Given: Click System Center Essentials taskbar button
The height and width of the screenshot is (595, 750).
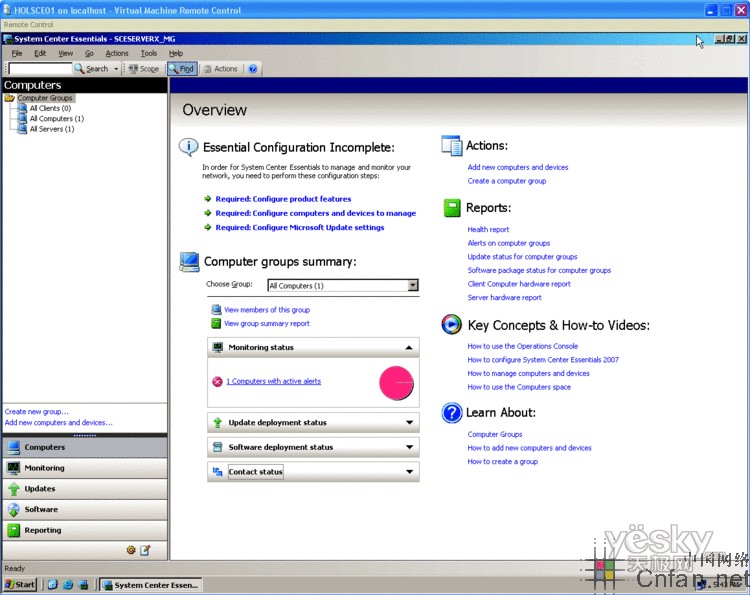Looking at the screenshot, I should tap(151, 585).
